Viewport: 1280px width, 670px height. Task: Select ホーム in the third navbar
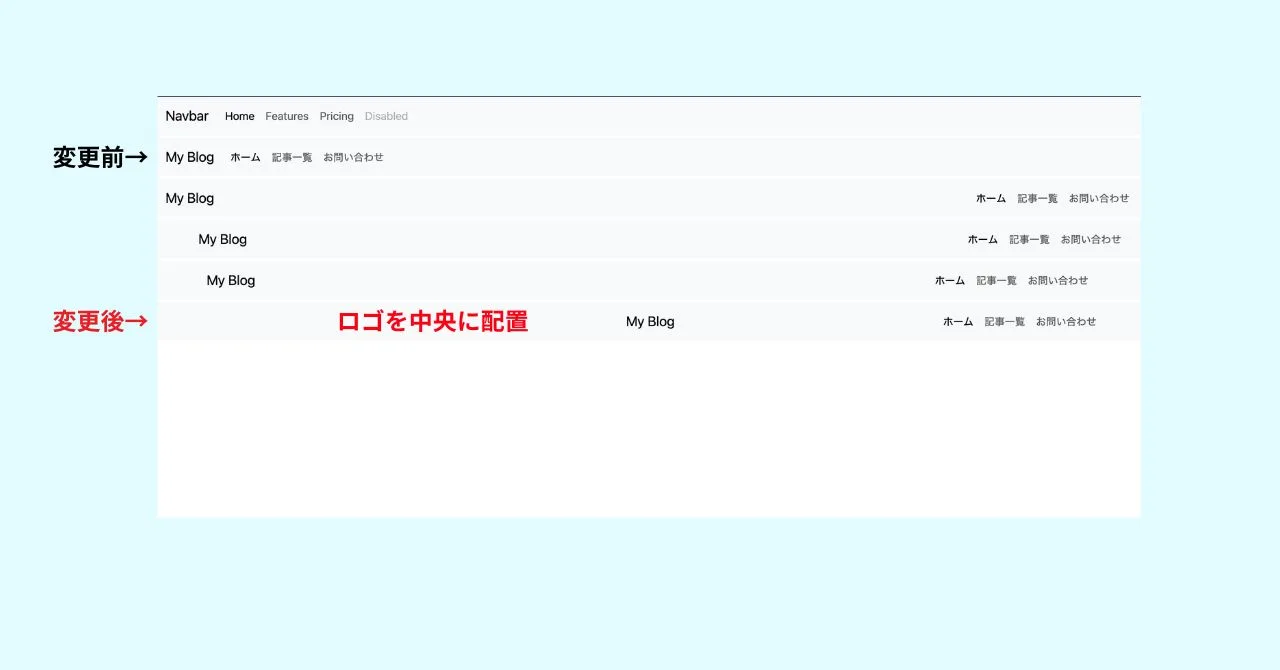coord(991,198)
